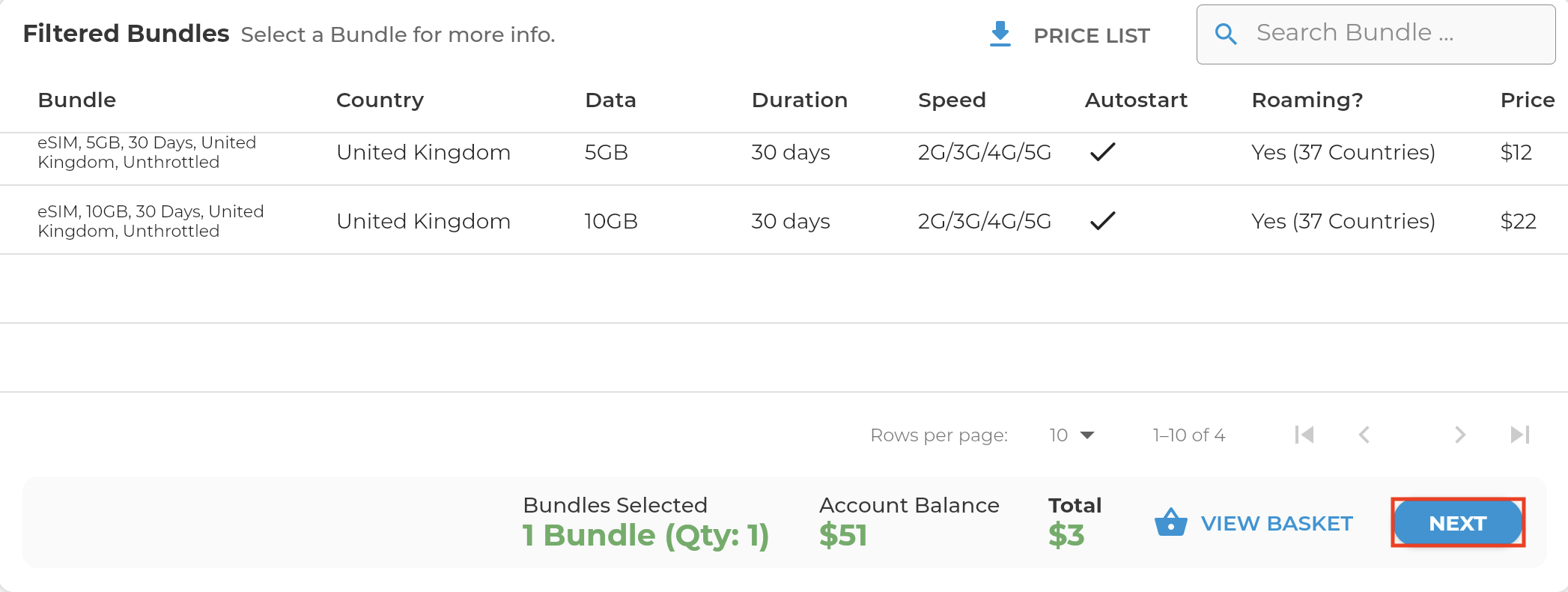Click Autostart checkmark on 5GB bundle
The image size is (1568, 592).
click(x=1103, y=152)
